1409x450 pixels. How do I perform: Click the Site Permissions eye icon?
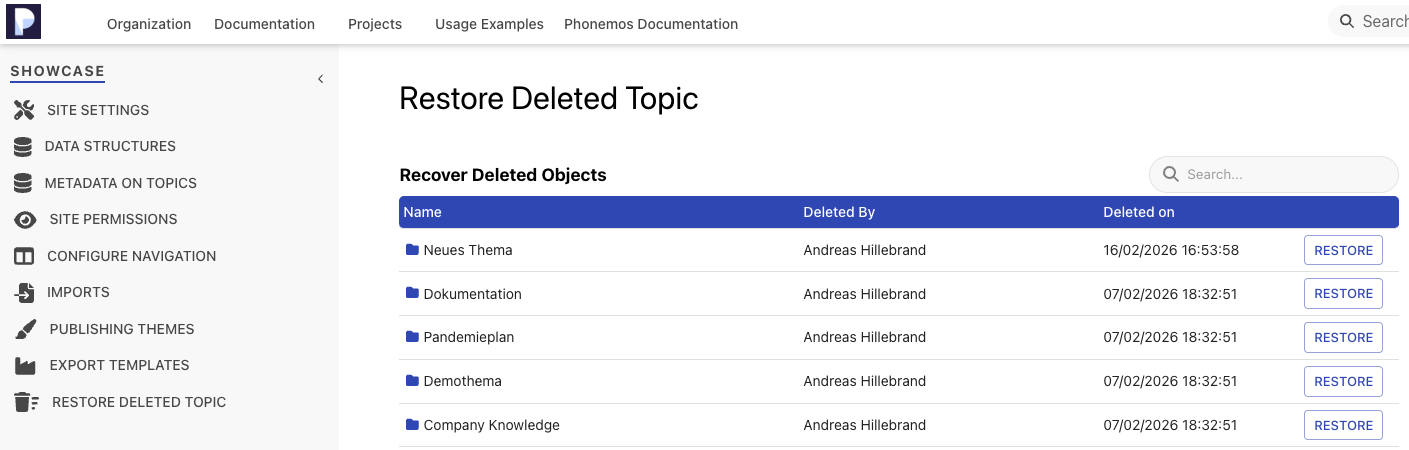point(25,220)
